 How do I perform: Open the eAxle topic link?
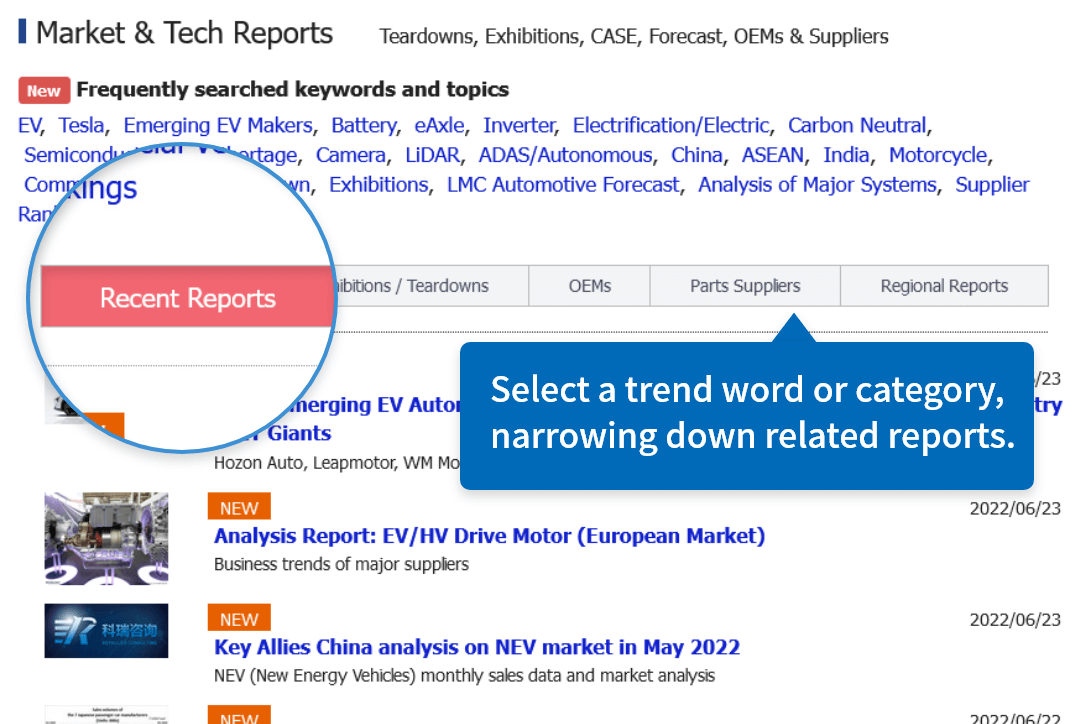pos(440,125)
